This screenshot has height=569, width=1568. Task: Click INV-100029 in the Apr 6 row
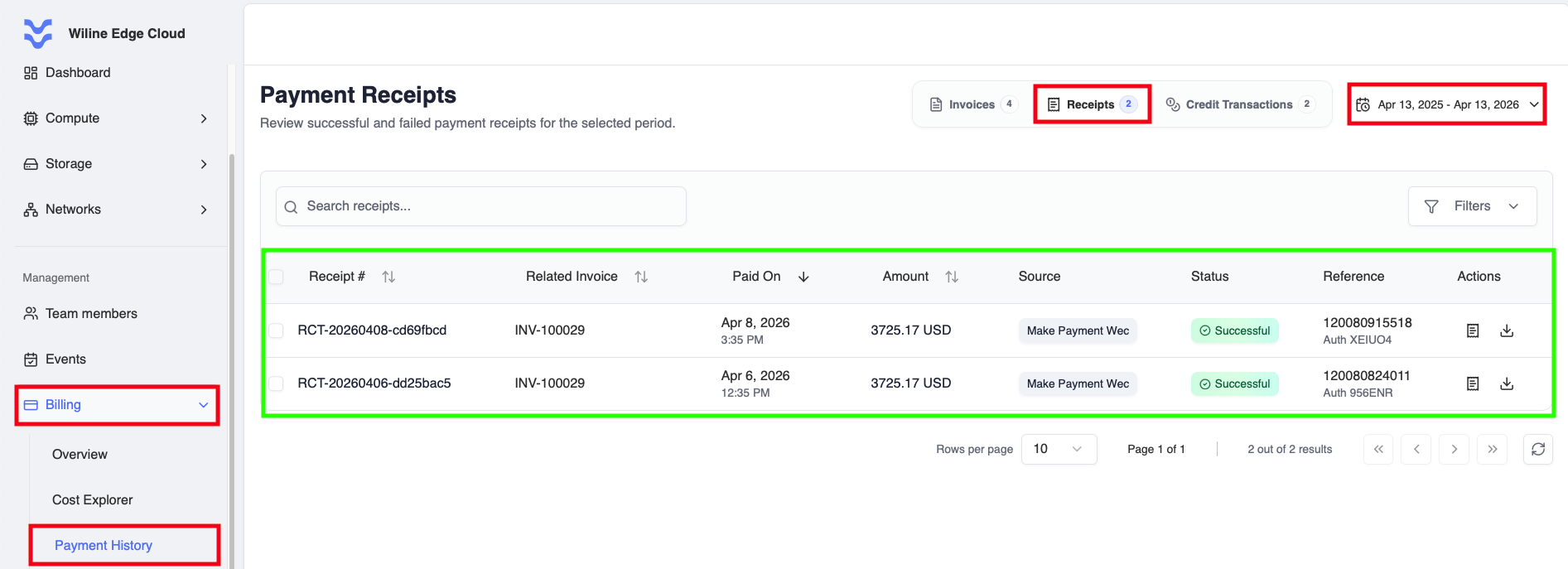[550, 383]
